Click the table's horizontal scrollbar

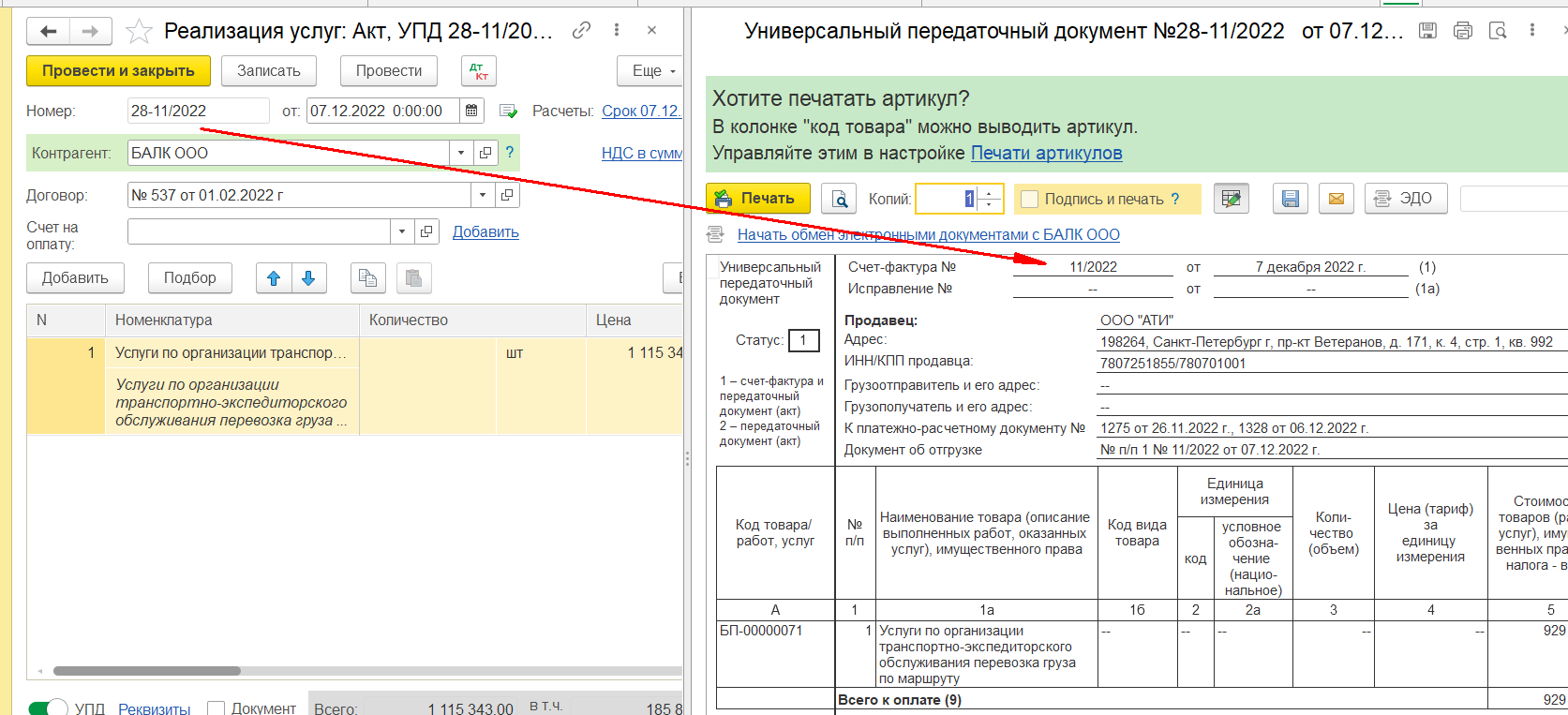click(x=147, y=671)
